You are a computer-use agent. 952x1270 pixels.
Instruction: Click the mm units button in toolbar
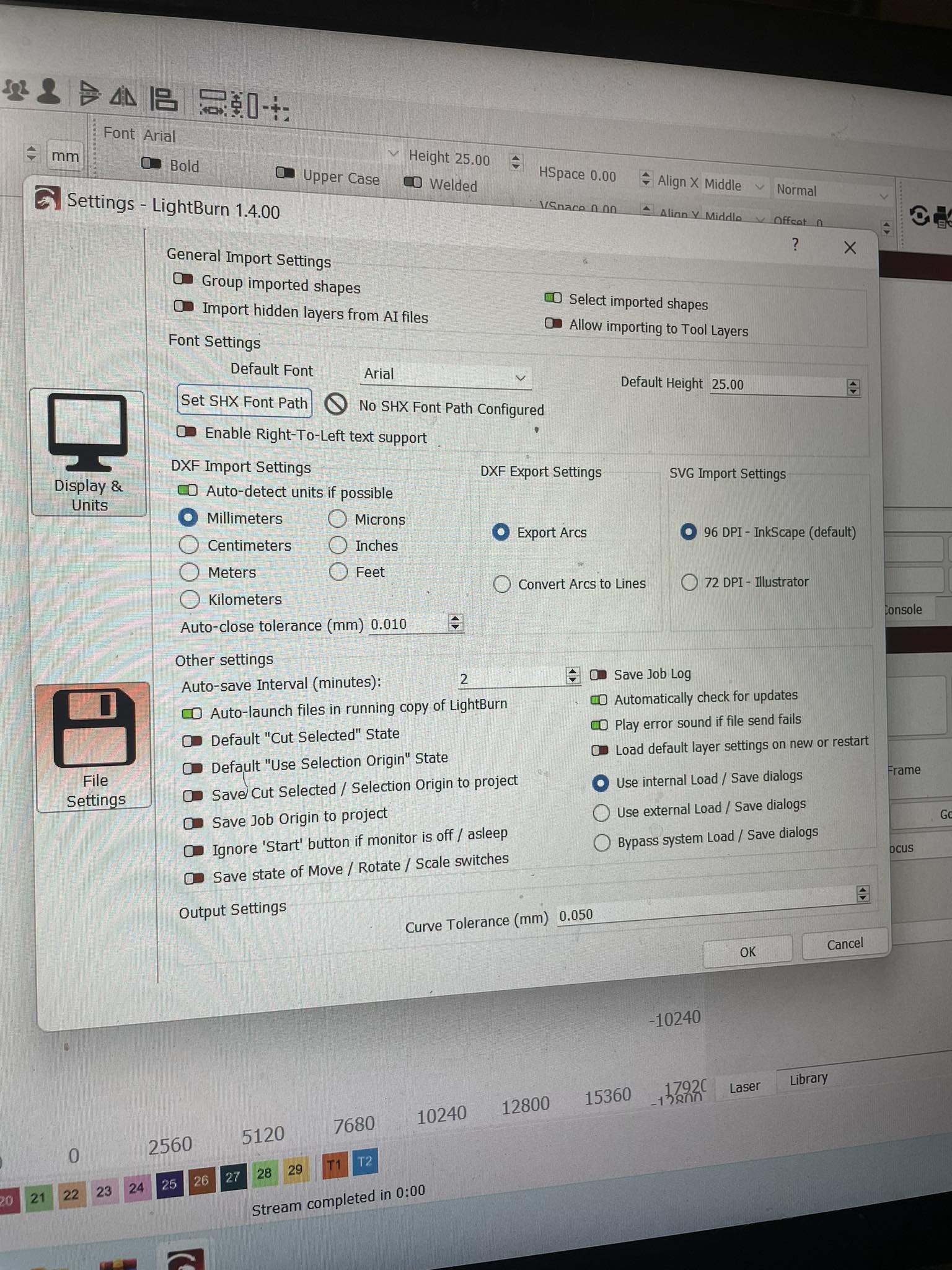65,156
